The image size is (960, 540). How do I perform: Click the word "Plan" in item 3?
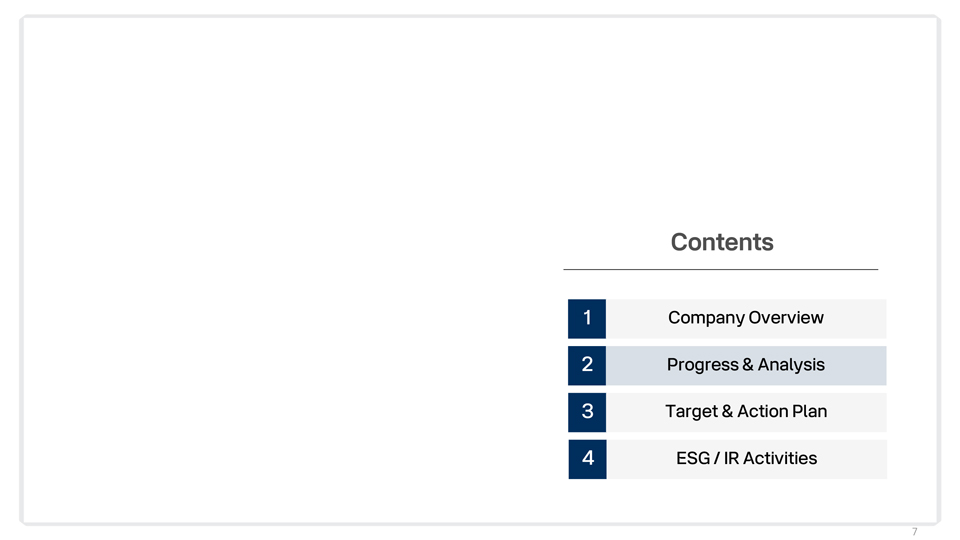point(809,412)
